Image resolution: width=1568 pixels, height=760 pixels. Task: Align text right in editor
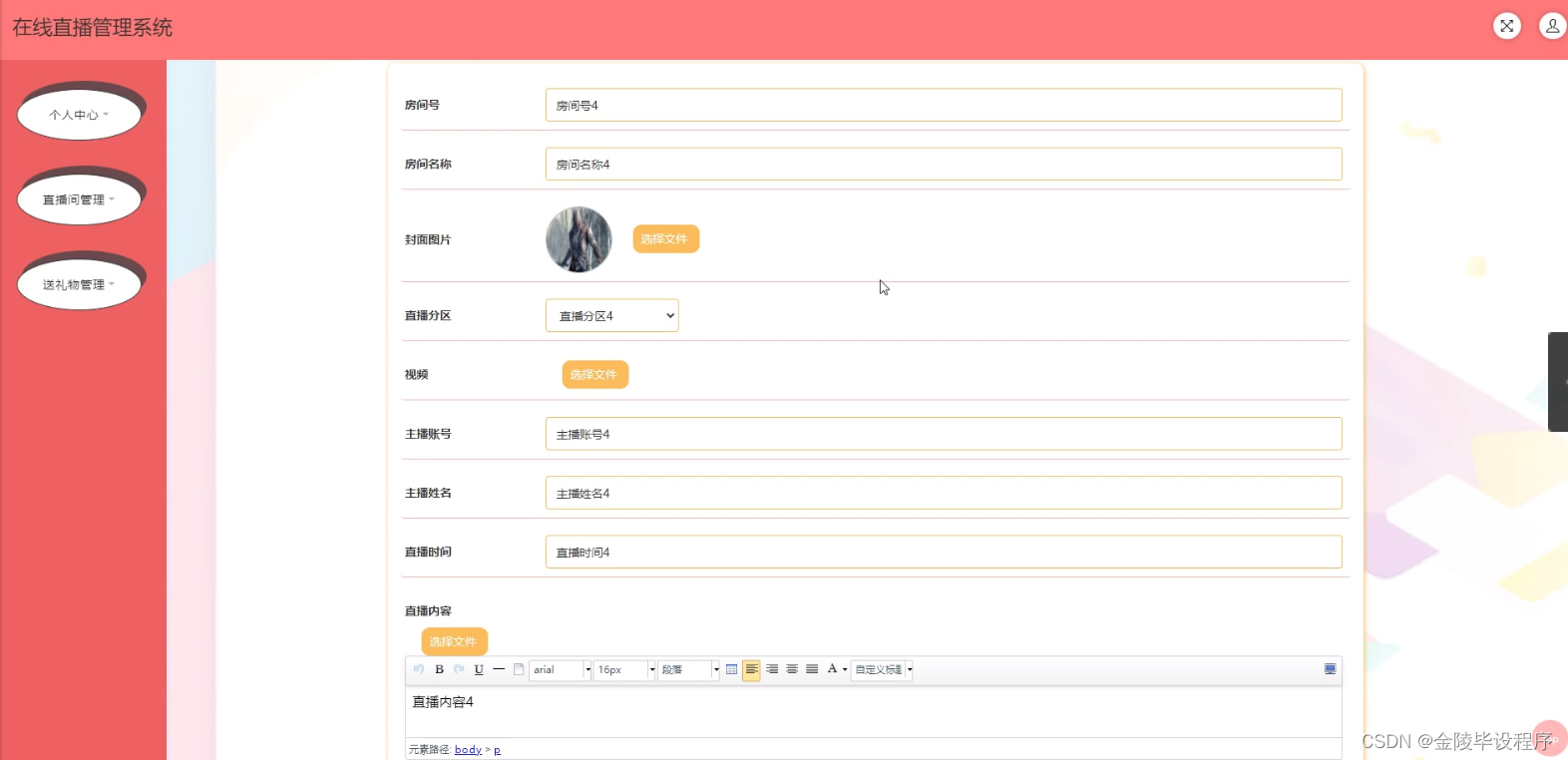[x=772, y=669]
